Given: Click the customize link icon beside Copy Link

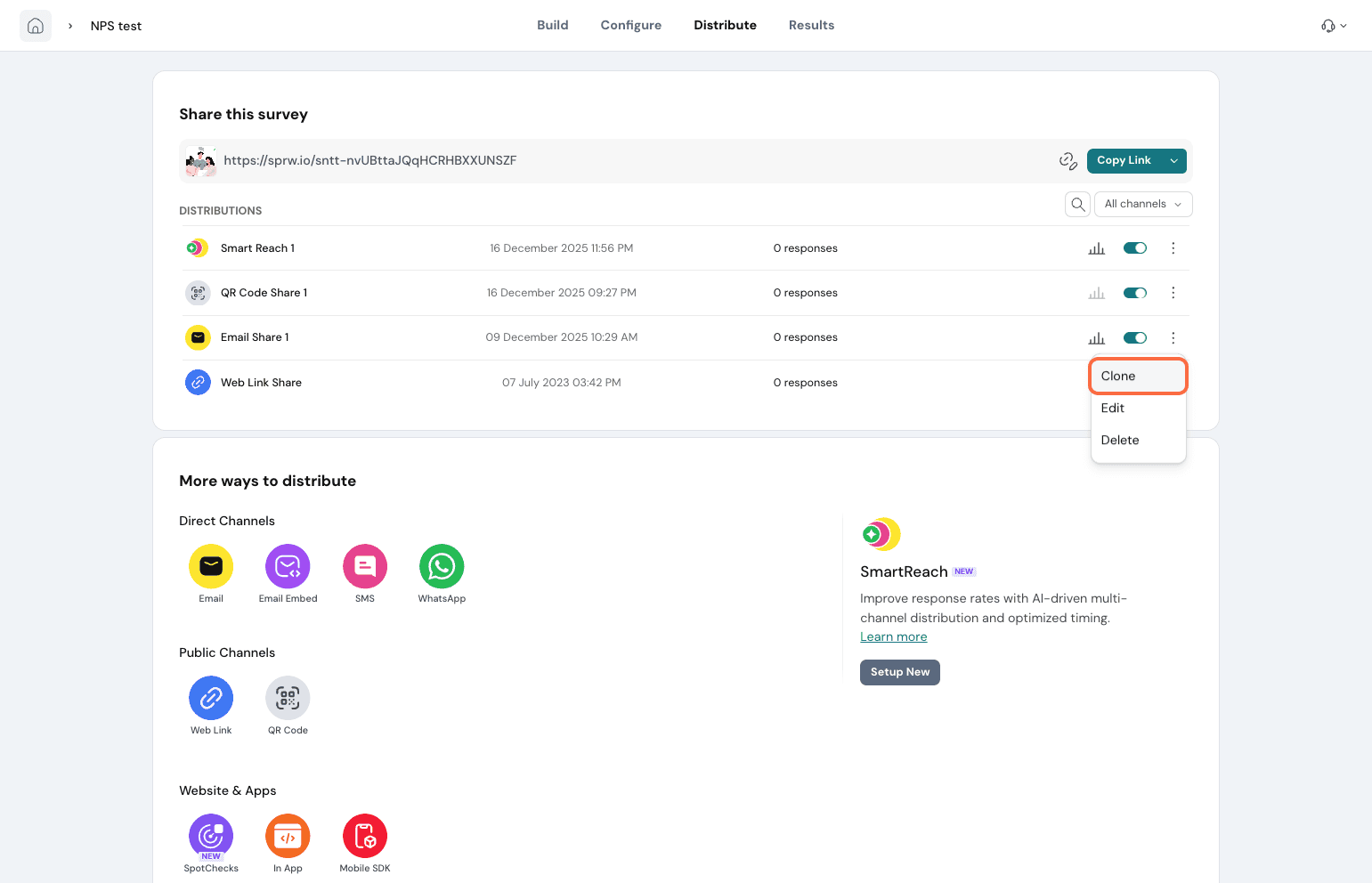Looking at the screenshot, I should [x=1068, y=160].
